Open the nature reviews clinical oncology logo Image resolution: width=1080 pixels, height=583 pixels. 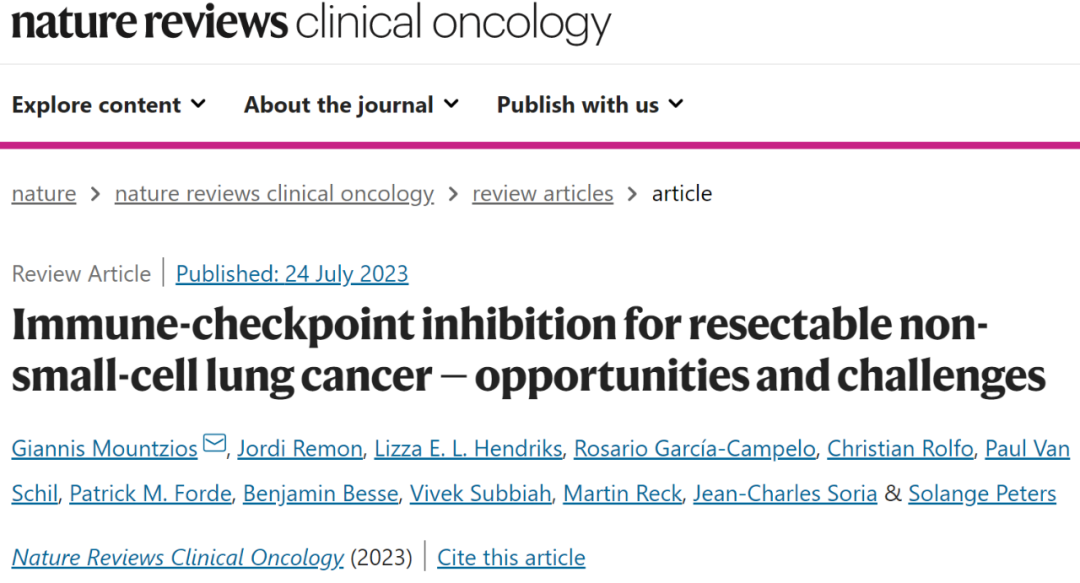[x=311, y=24]
